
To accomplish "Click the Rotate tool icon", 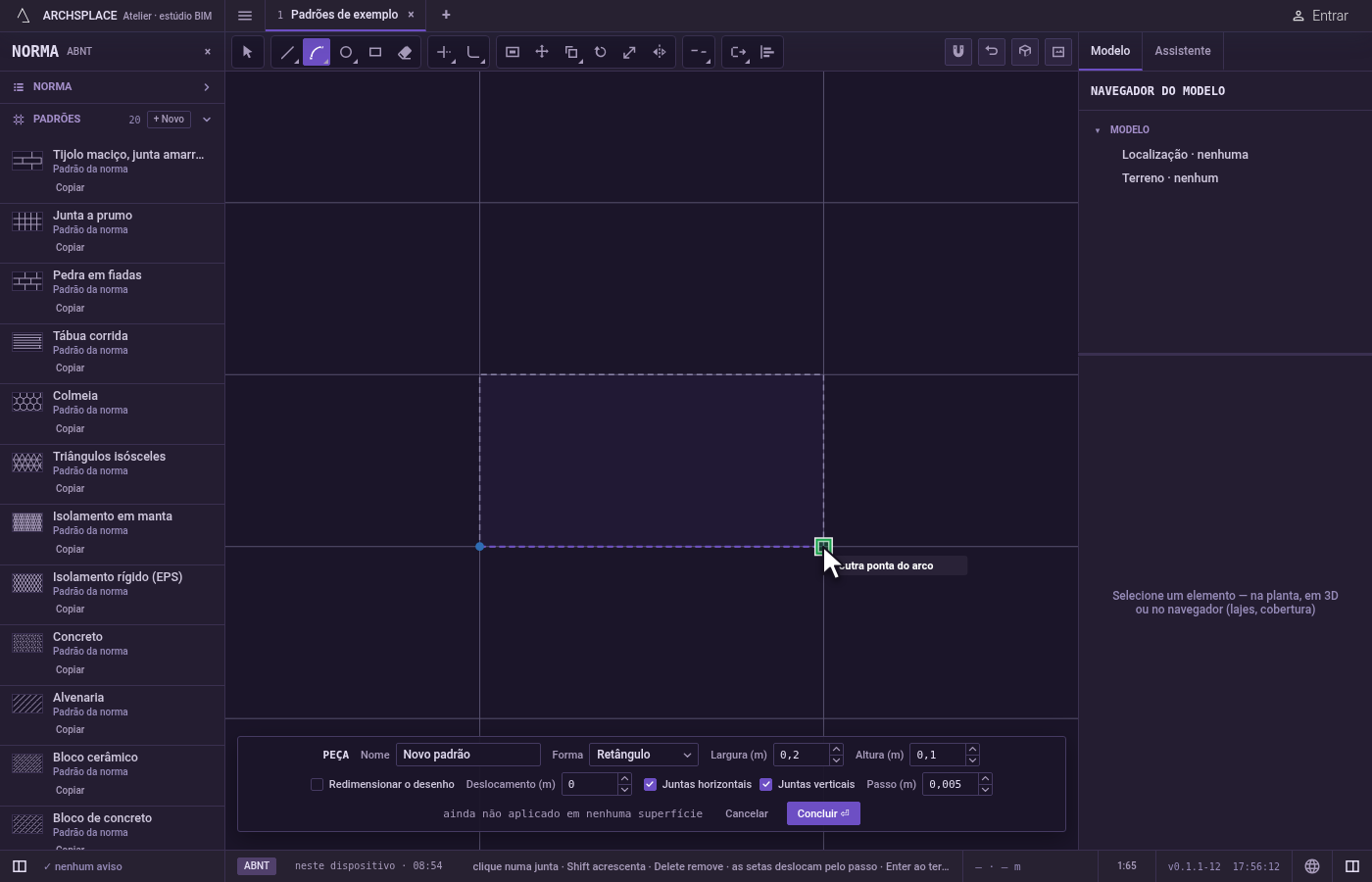I will [x=601, y=52].
